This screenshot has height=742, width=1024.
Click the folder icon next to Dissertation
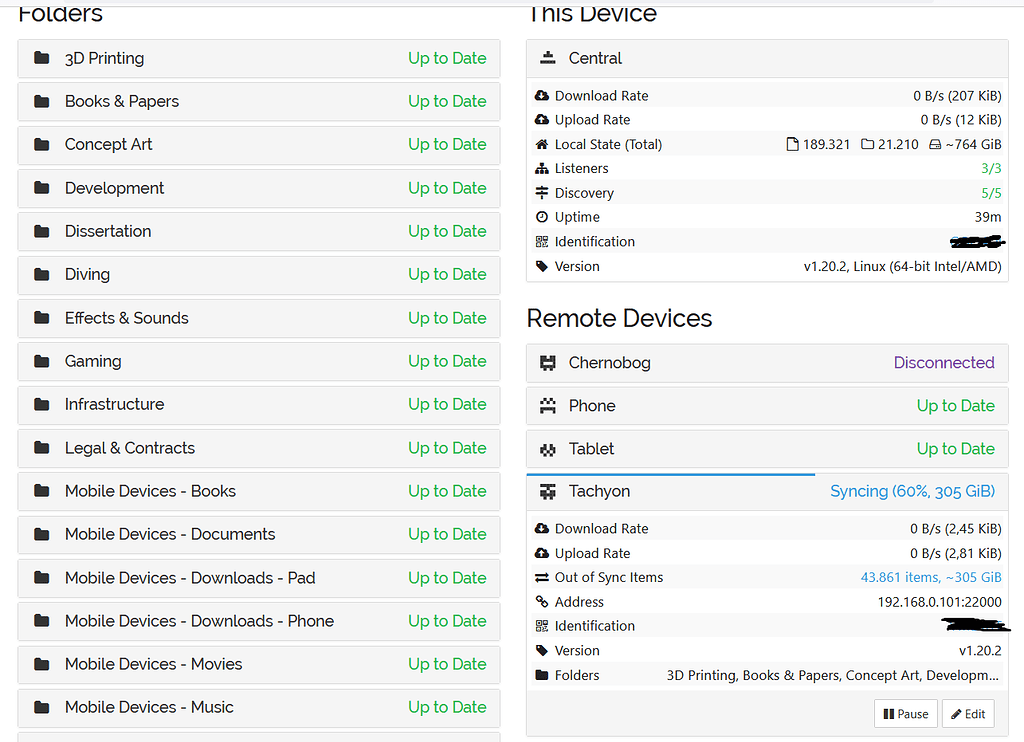pos(42,231)
